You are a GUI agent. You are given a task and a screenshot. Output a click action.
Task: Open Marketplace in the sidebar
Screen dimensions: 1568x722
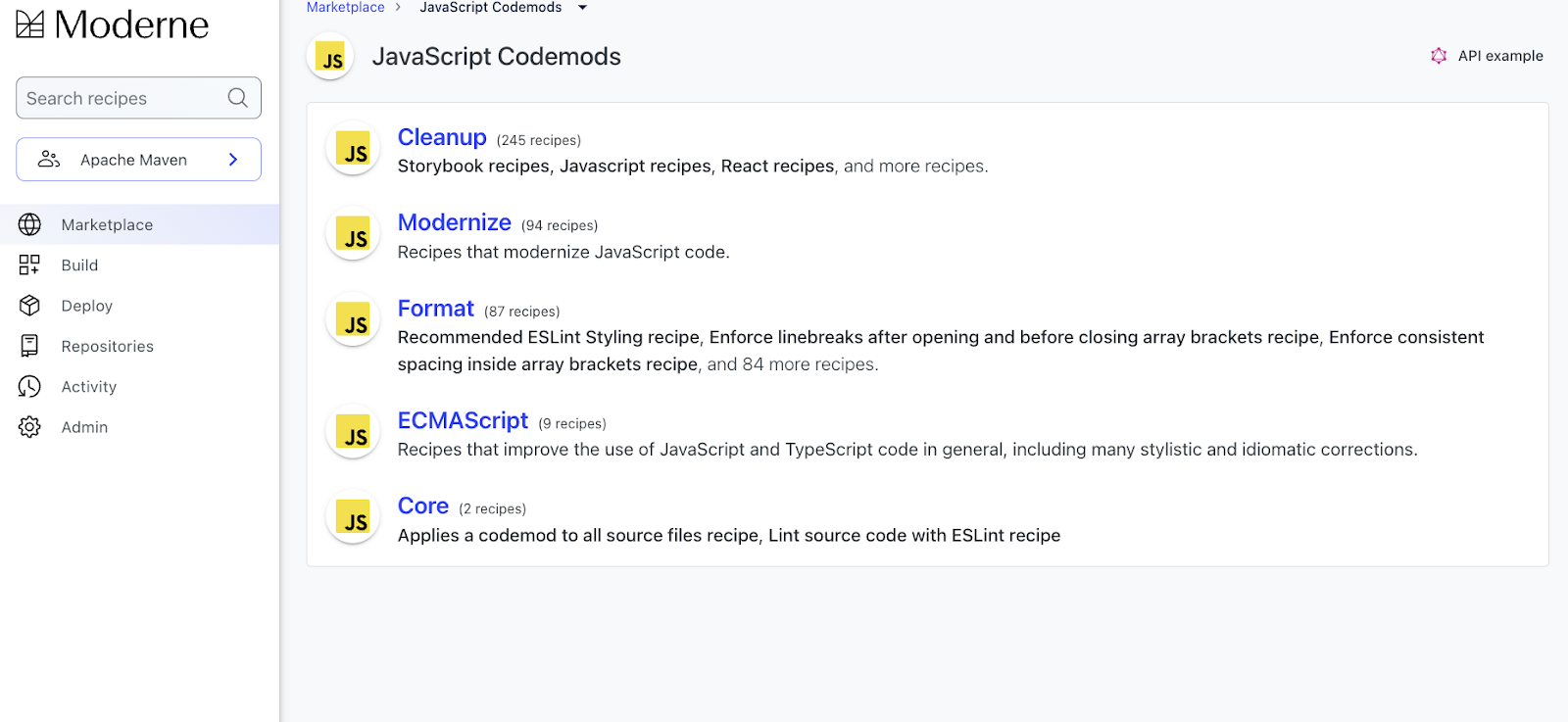click(x=139, y=224)
